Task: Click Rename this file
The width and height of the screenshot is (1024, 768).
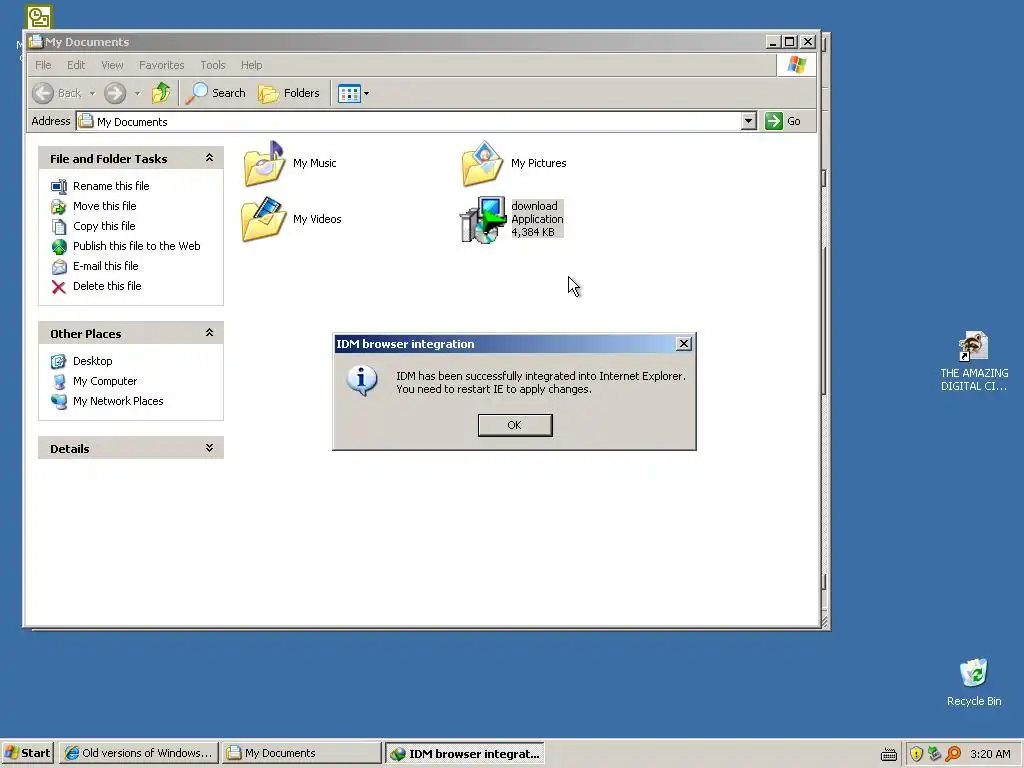Action: coord(111,186)
